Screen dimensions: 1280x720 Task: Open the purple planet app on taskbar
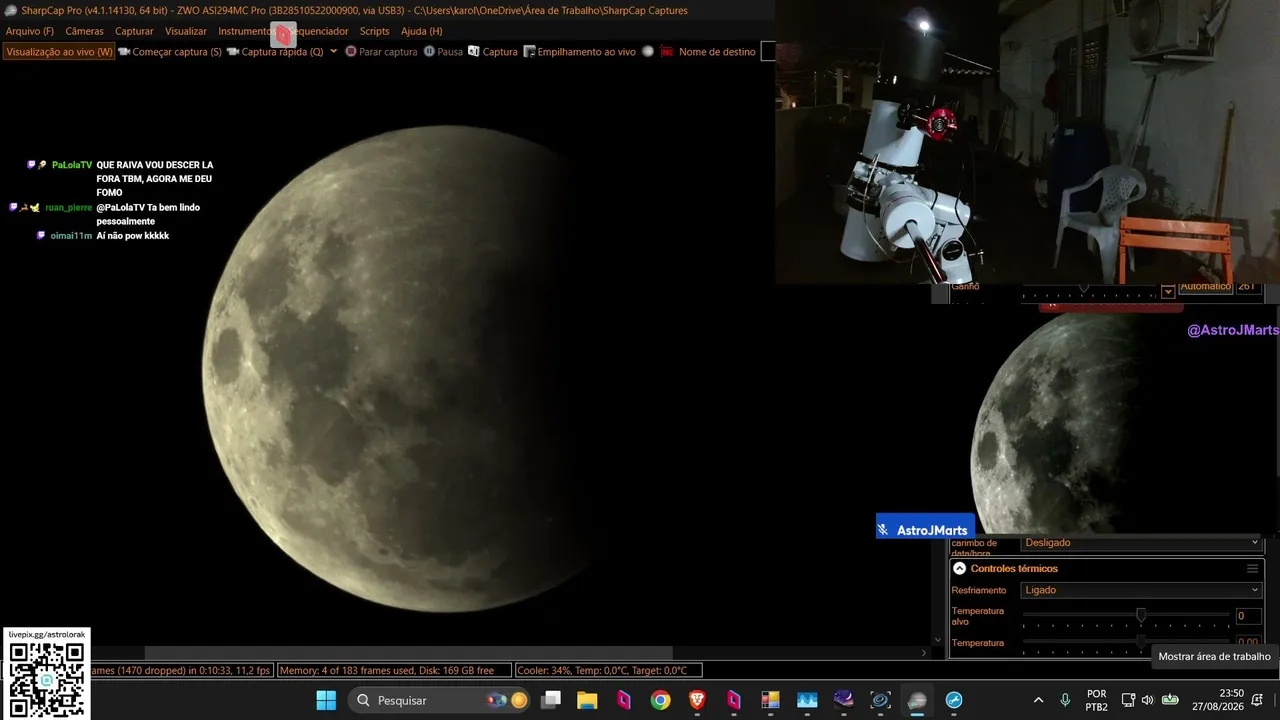[844, 700]
